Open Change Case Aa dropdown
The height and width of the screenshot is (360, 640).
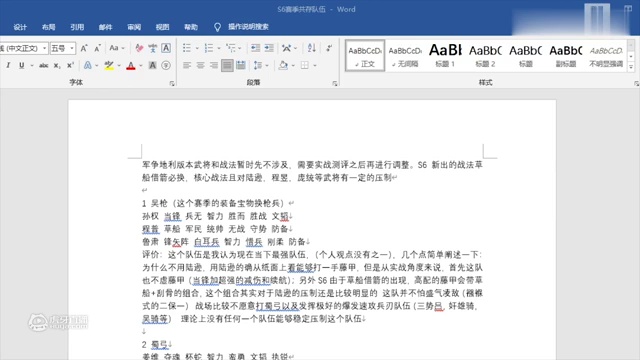pos(117,48)
